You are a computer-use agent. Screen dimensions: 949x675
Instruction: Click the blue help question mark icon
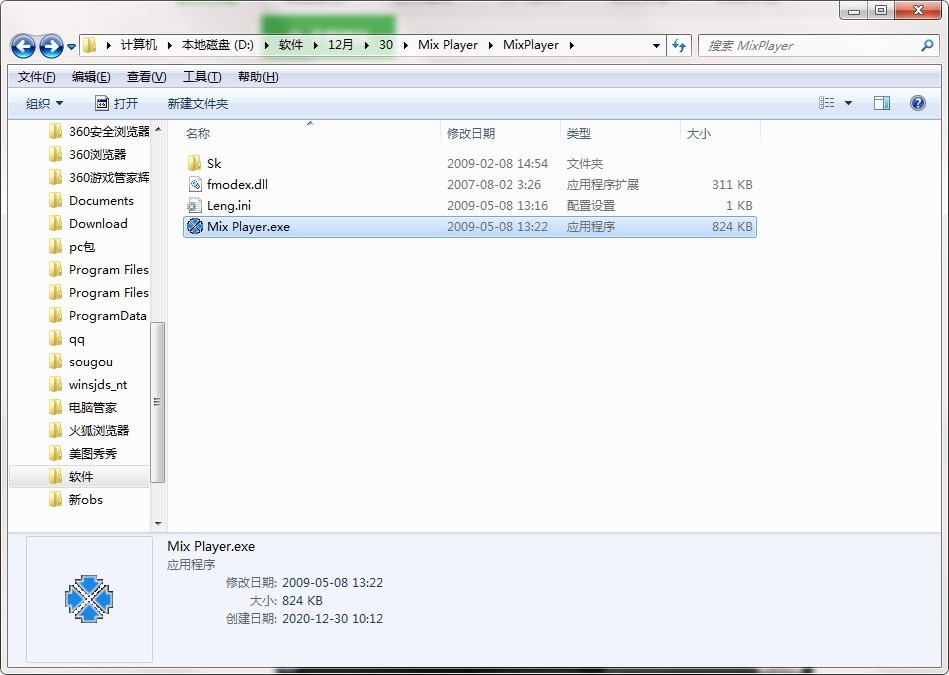(x=918, y=103)
